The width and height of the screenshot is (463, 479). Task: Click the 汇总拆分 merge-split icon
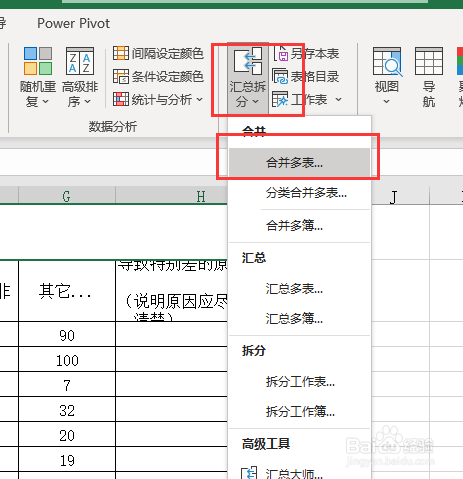[248, 61]
